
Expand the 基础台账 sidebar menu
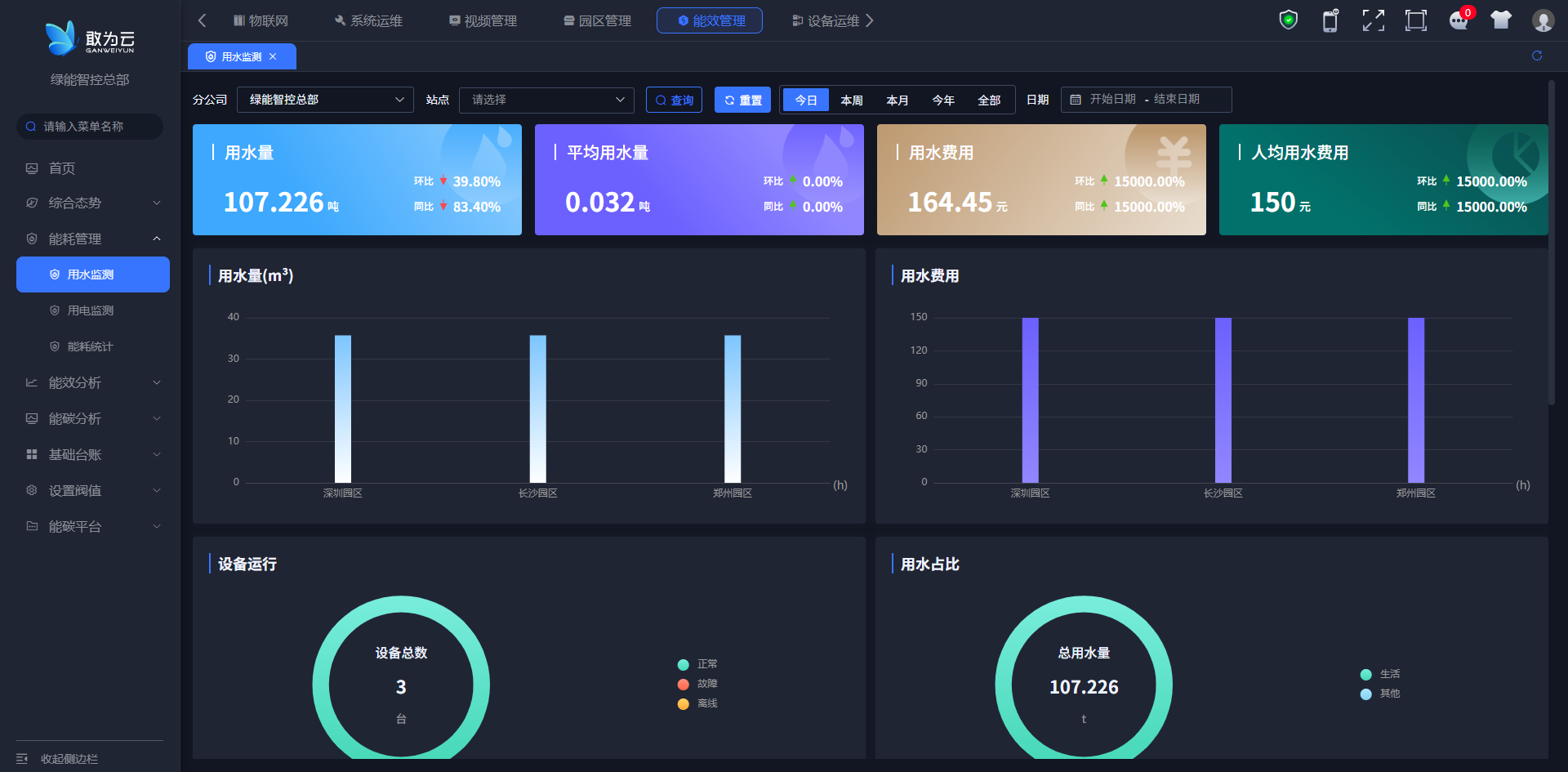[x=93, y=454]
